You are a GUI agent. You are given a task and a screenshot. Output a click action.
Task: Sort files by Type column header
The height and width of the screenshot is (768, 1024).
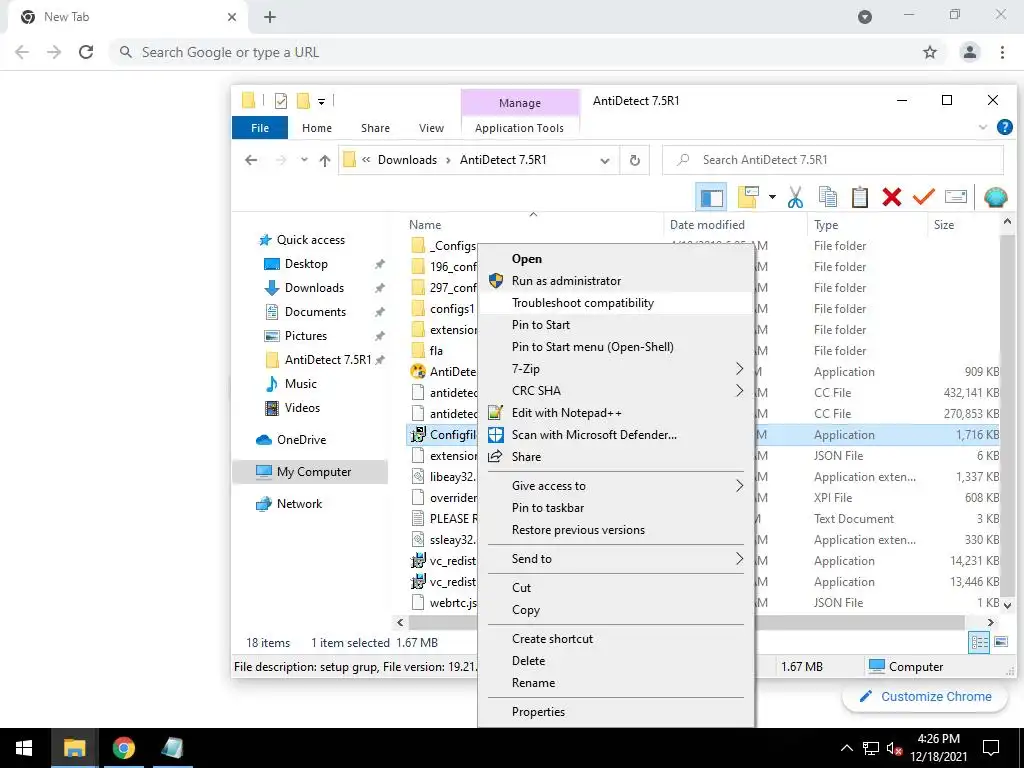click(826, 225)
